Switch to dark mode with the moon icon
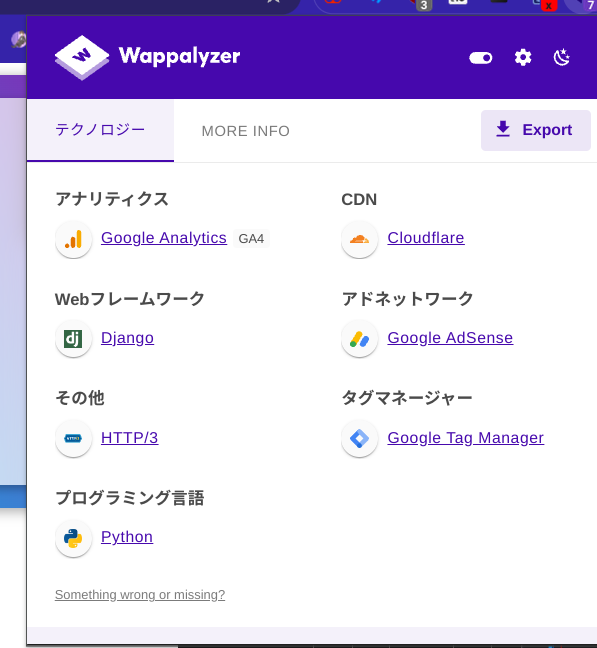597x648 pixels. point(561,57)
